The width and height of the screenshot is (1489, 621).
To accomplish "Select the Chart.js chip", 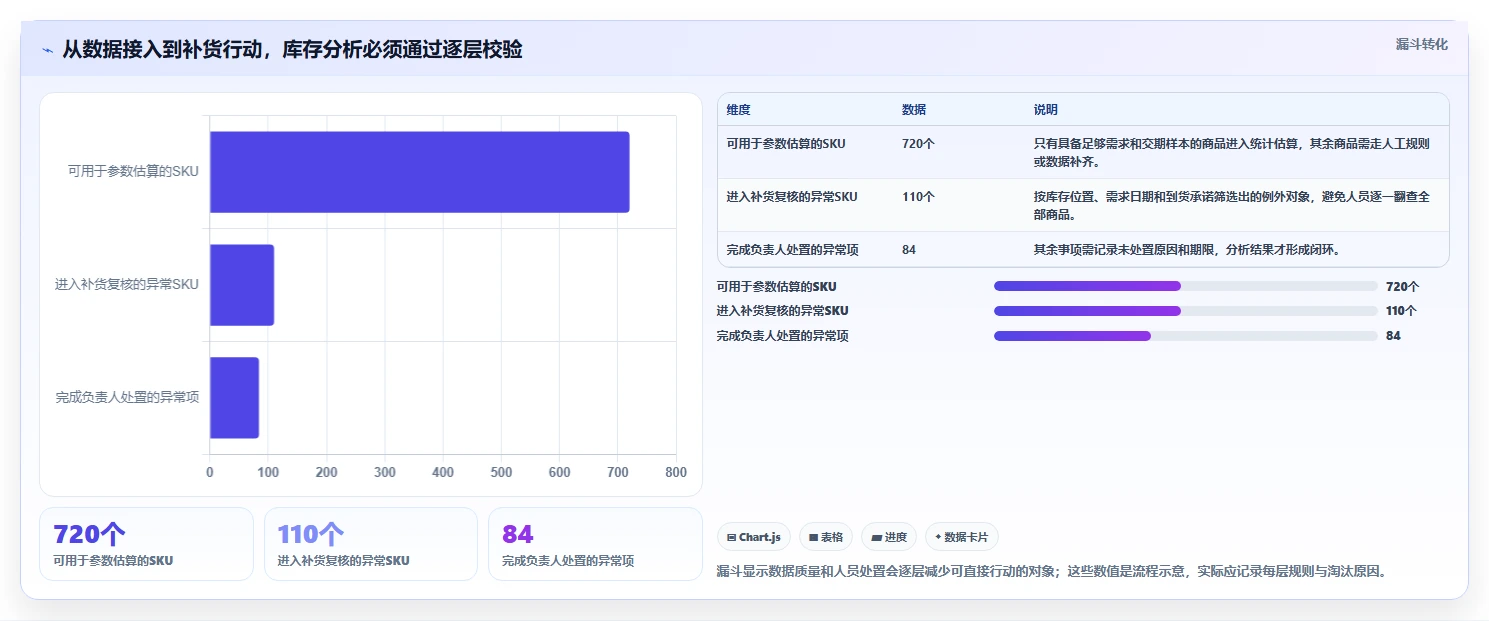I will click(x=754, y=537).
